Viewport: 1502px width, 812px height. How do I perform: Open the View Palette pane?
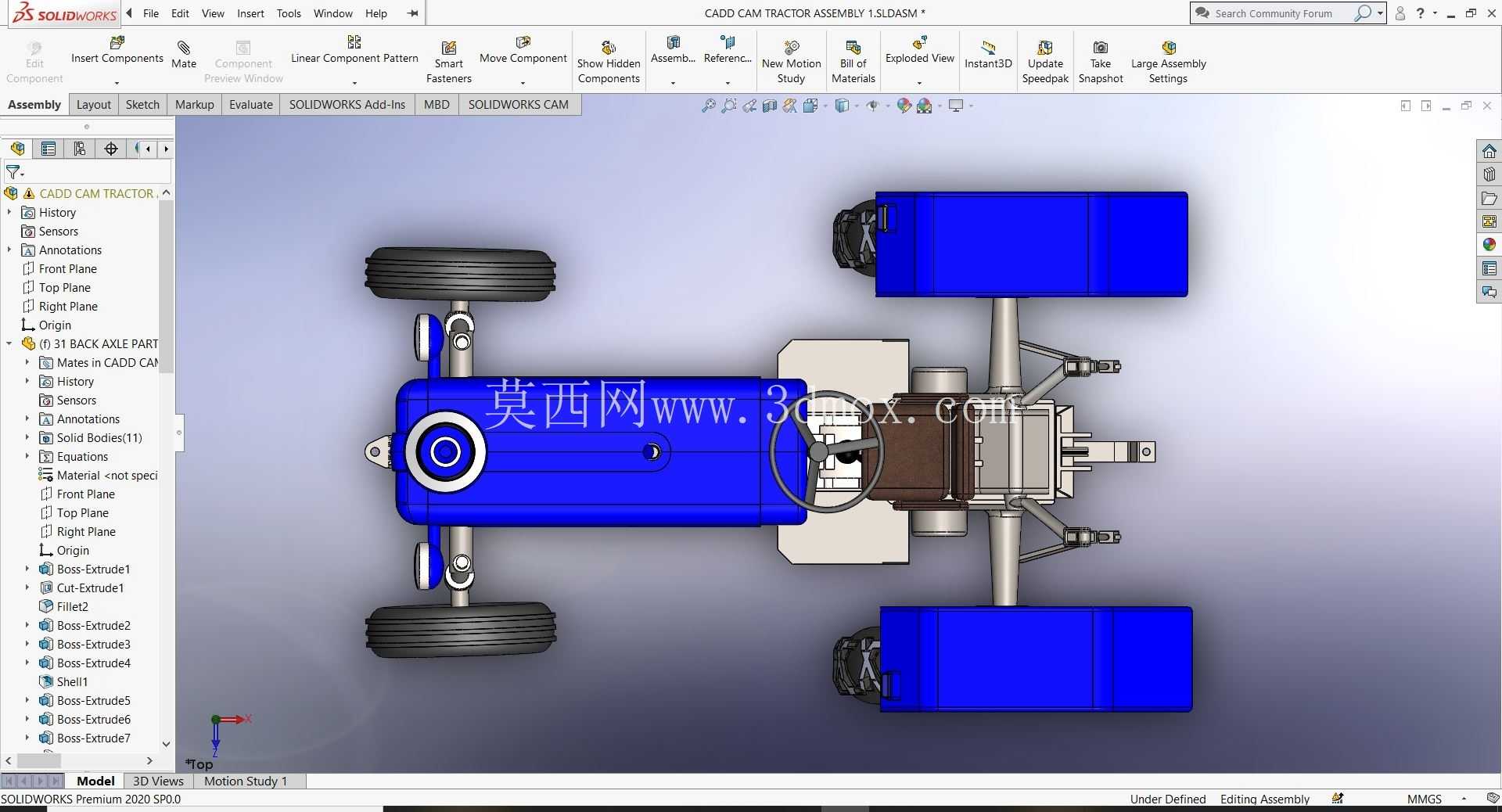[x=1489, y=221]
